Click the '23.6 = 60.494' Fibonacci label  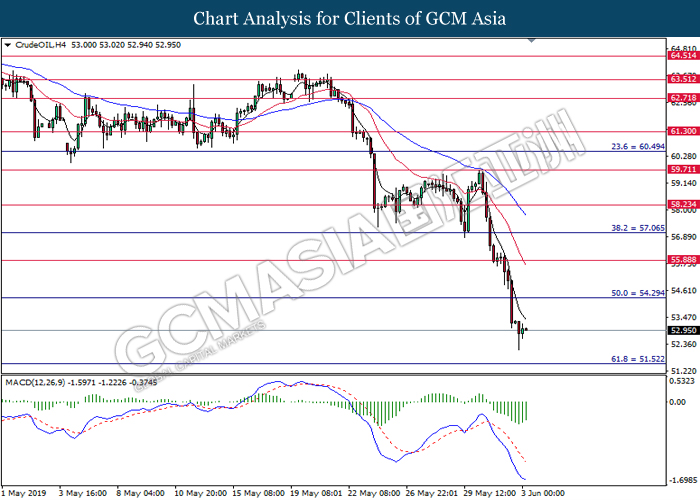(638, 146)
